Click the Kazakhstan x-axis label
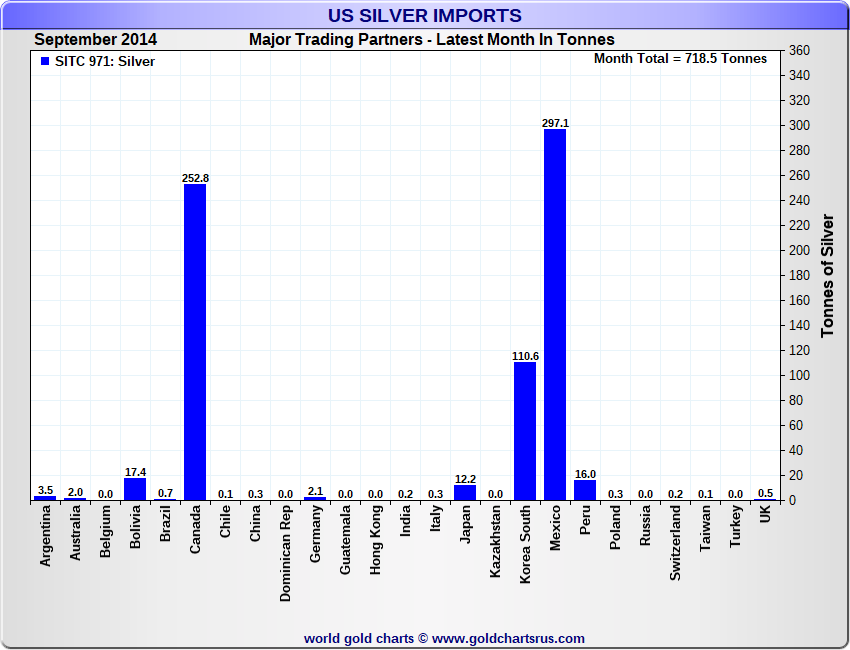Image resolution: width=850 pixels, height=650 pixels. pyautogui.click(x=495, y=542)
